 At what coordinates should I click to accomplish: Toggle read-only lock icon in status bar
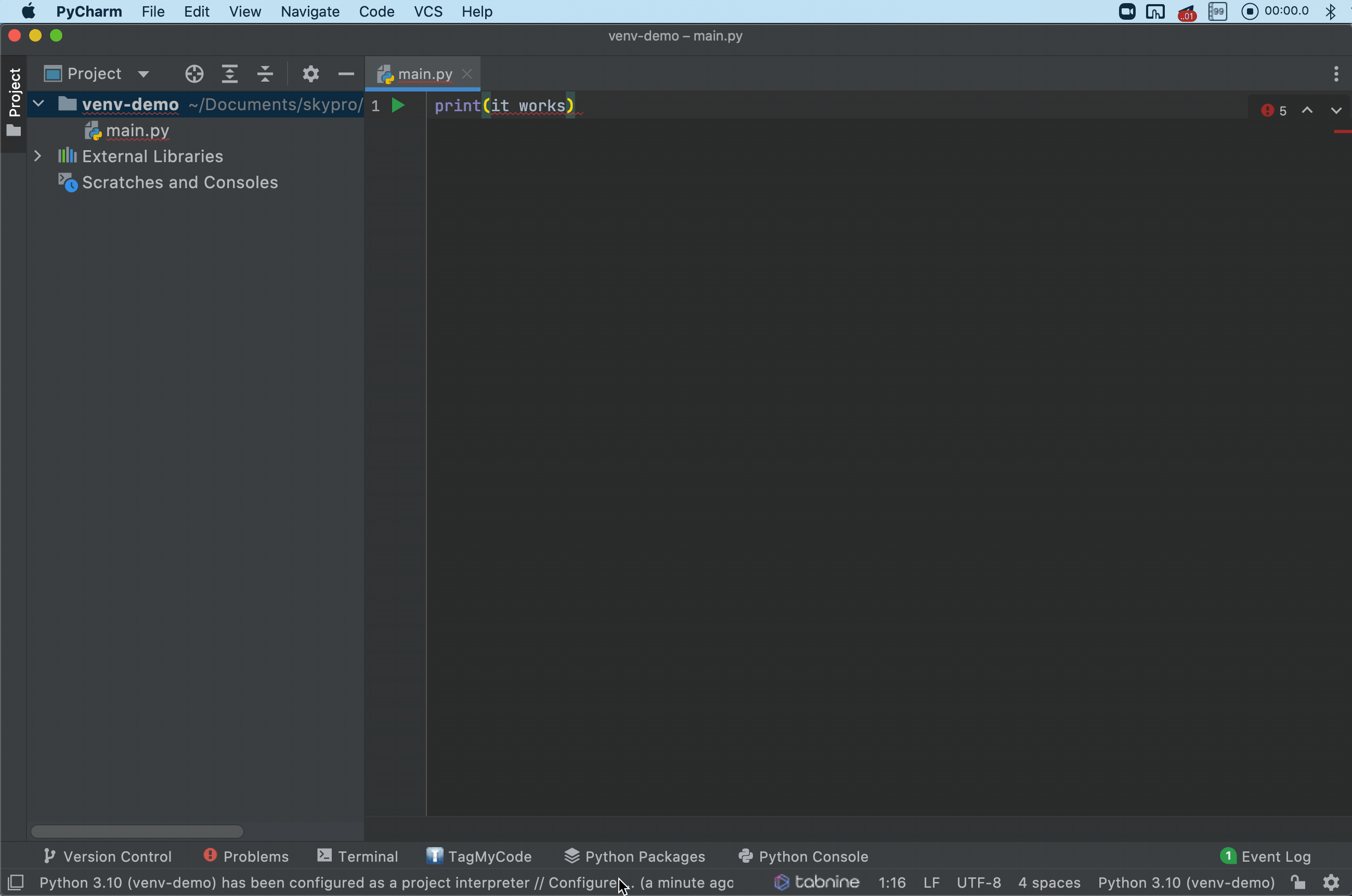click(x=1298, y=882)
